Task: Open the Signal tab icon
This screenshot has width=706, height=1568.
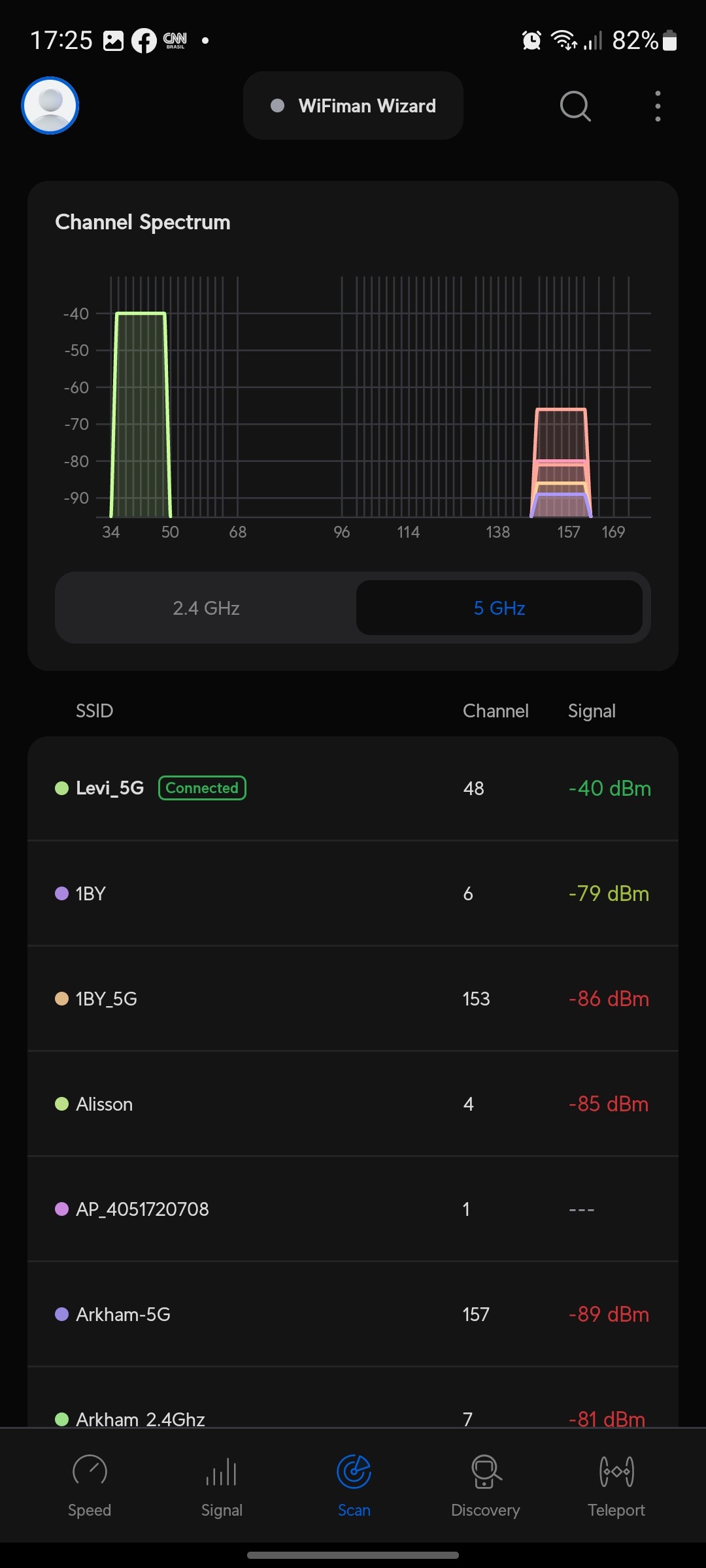Action: (222, 1471)
